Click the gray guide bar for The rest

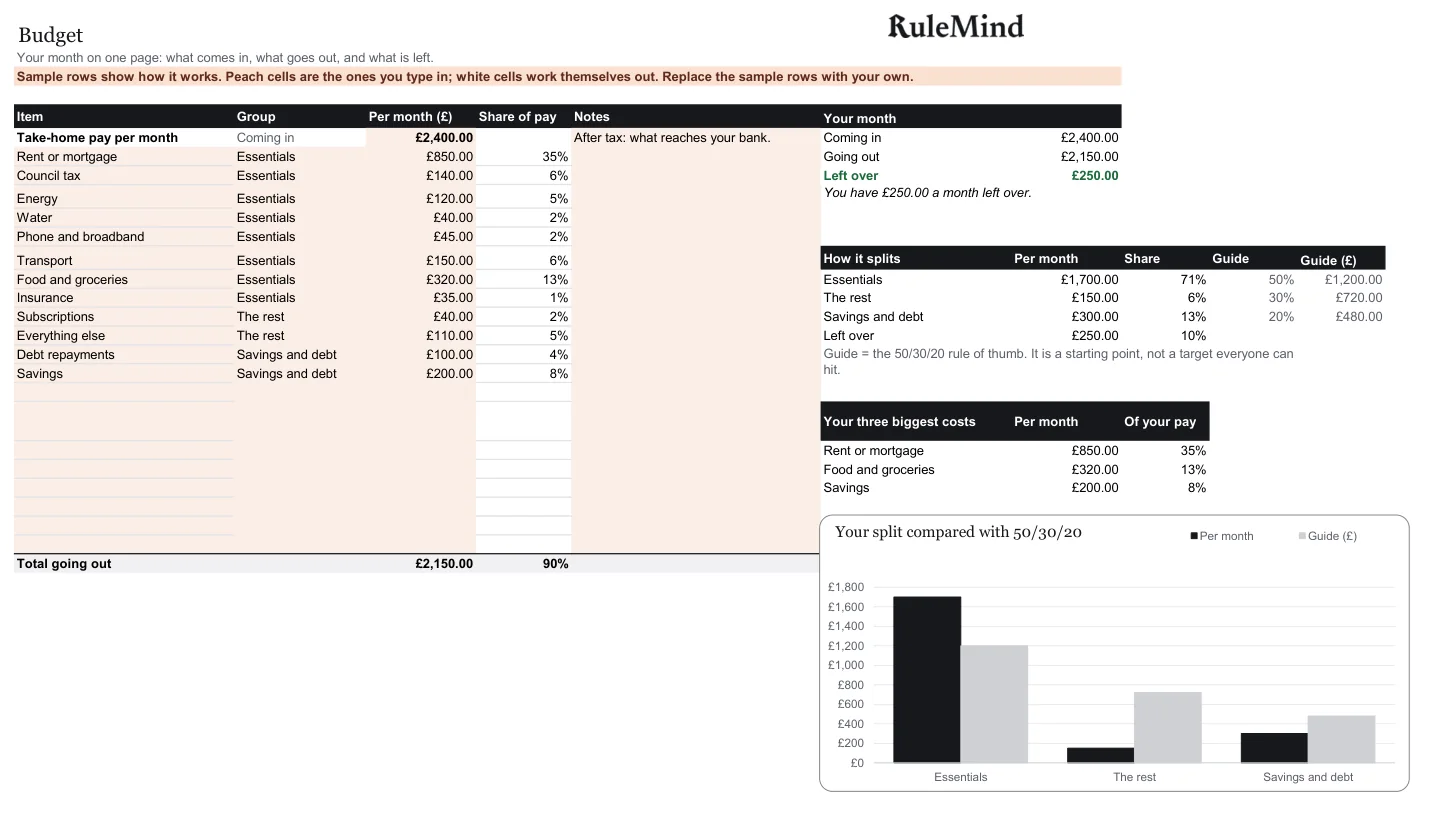(1168, 728)
